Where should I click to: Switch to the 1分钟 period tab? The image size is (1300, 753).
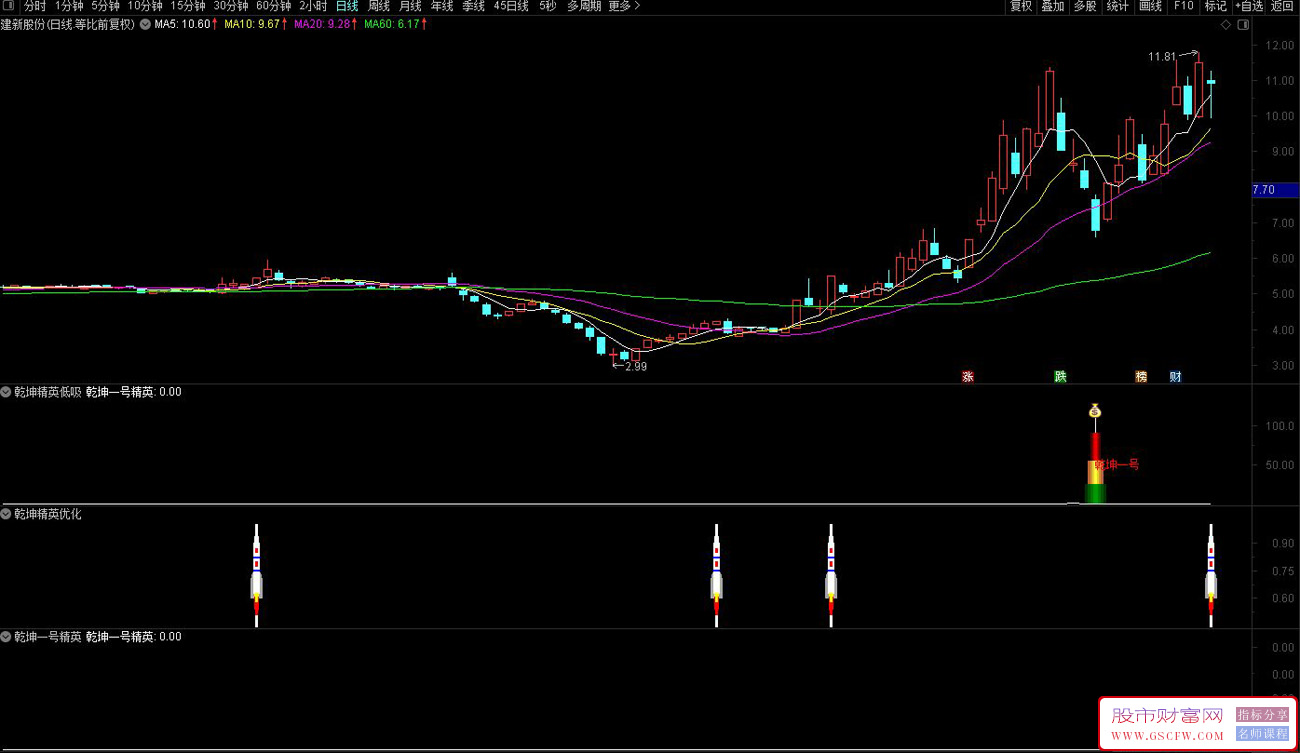click(69, 6)
